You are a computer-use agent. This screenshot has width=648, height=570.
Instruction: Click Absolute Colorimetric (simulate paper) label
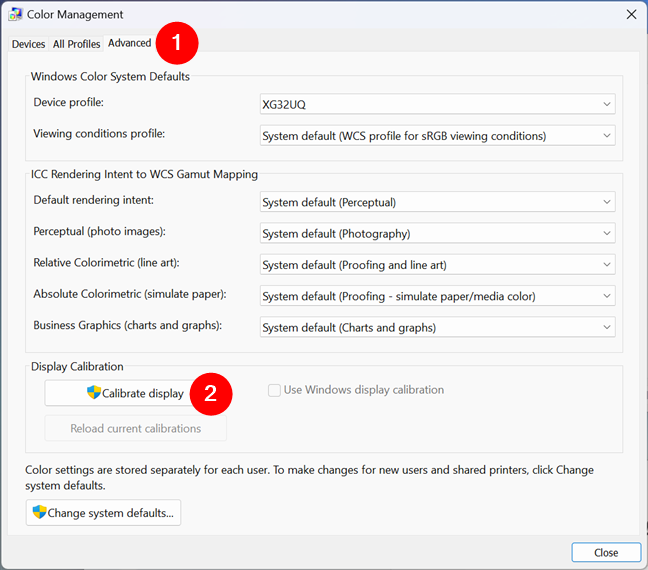(x=130, y=294)
